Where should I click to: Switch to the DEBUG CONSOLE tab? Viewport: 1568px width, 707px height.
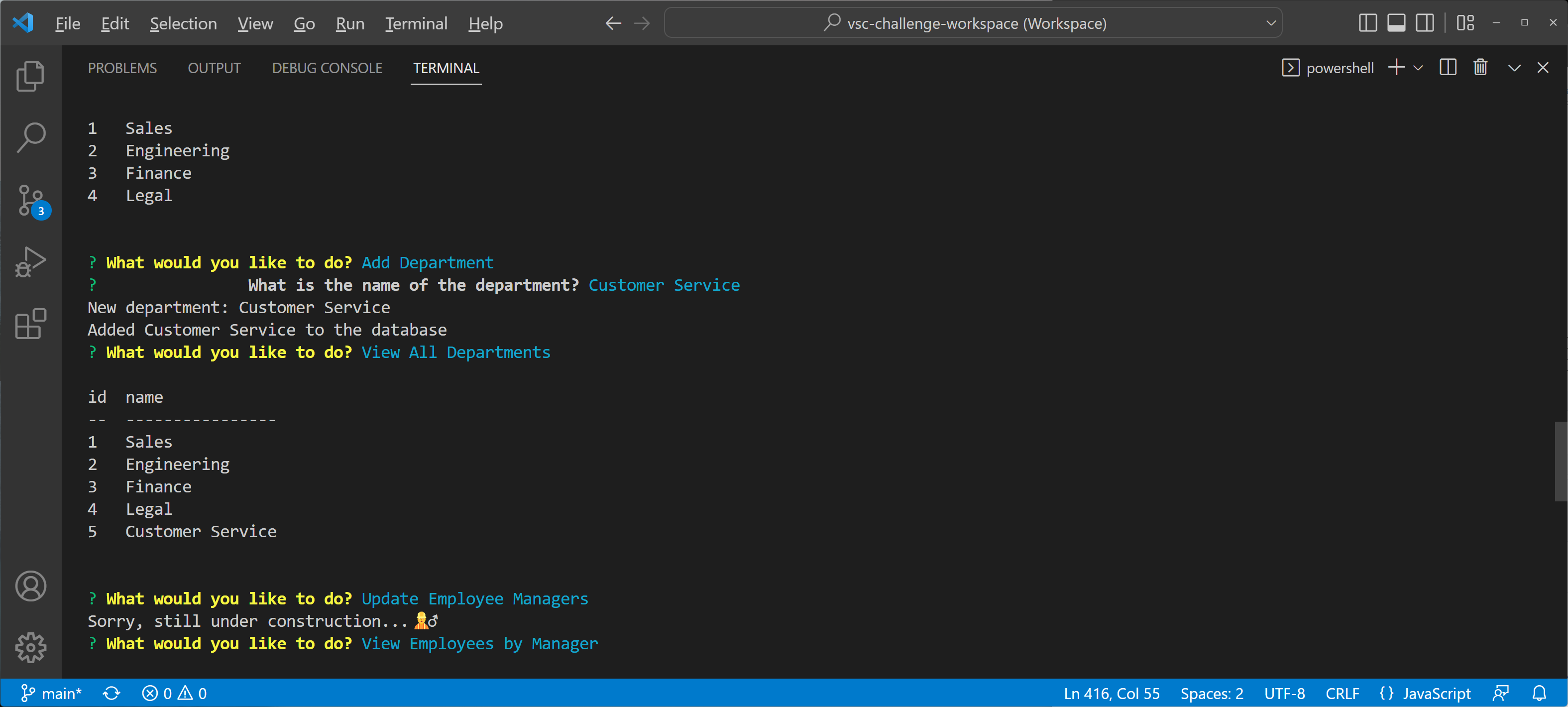pos(327,68)
